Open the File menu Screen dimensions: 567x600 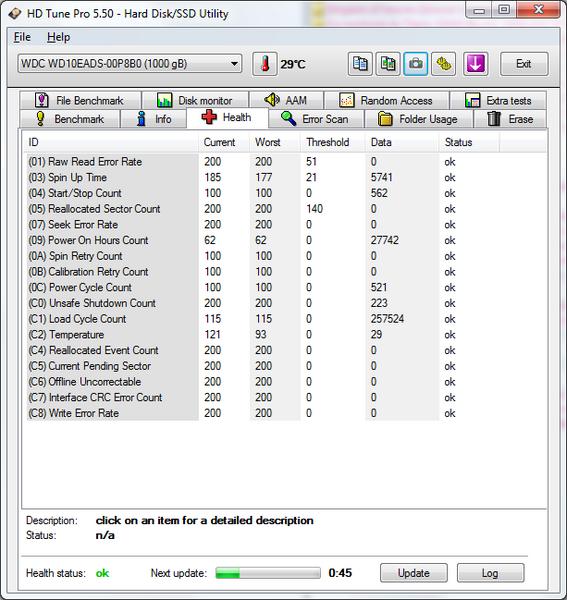click(x=22, y=37)
